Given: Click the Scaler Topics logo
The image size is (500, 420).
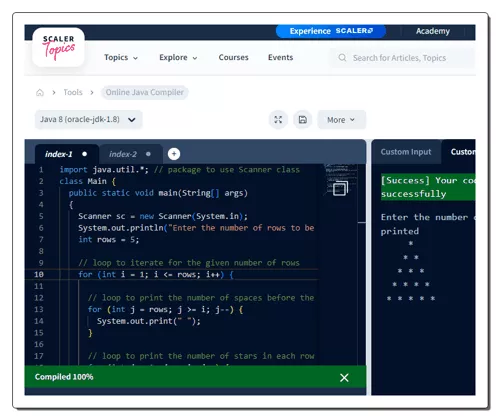Looking at the screenshot, I should tap(59, 48).
